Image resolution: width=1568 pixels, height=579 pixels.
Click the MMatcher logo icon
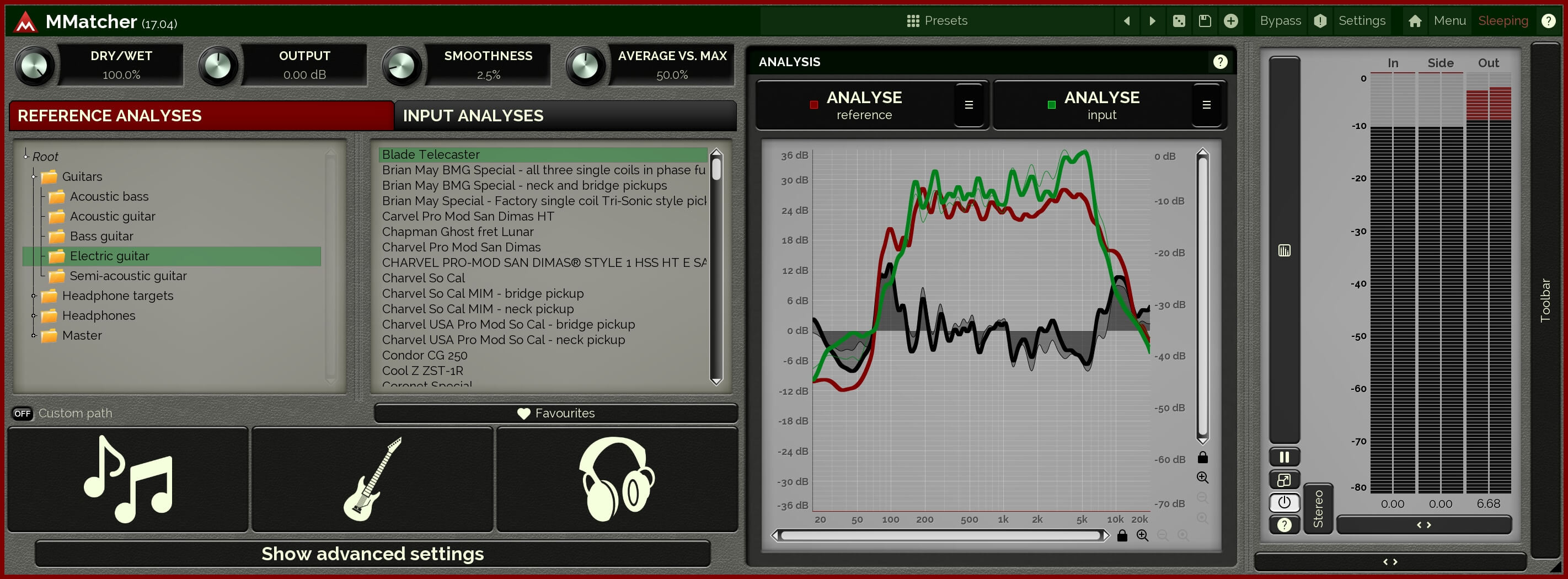pos(25,22)
